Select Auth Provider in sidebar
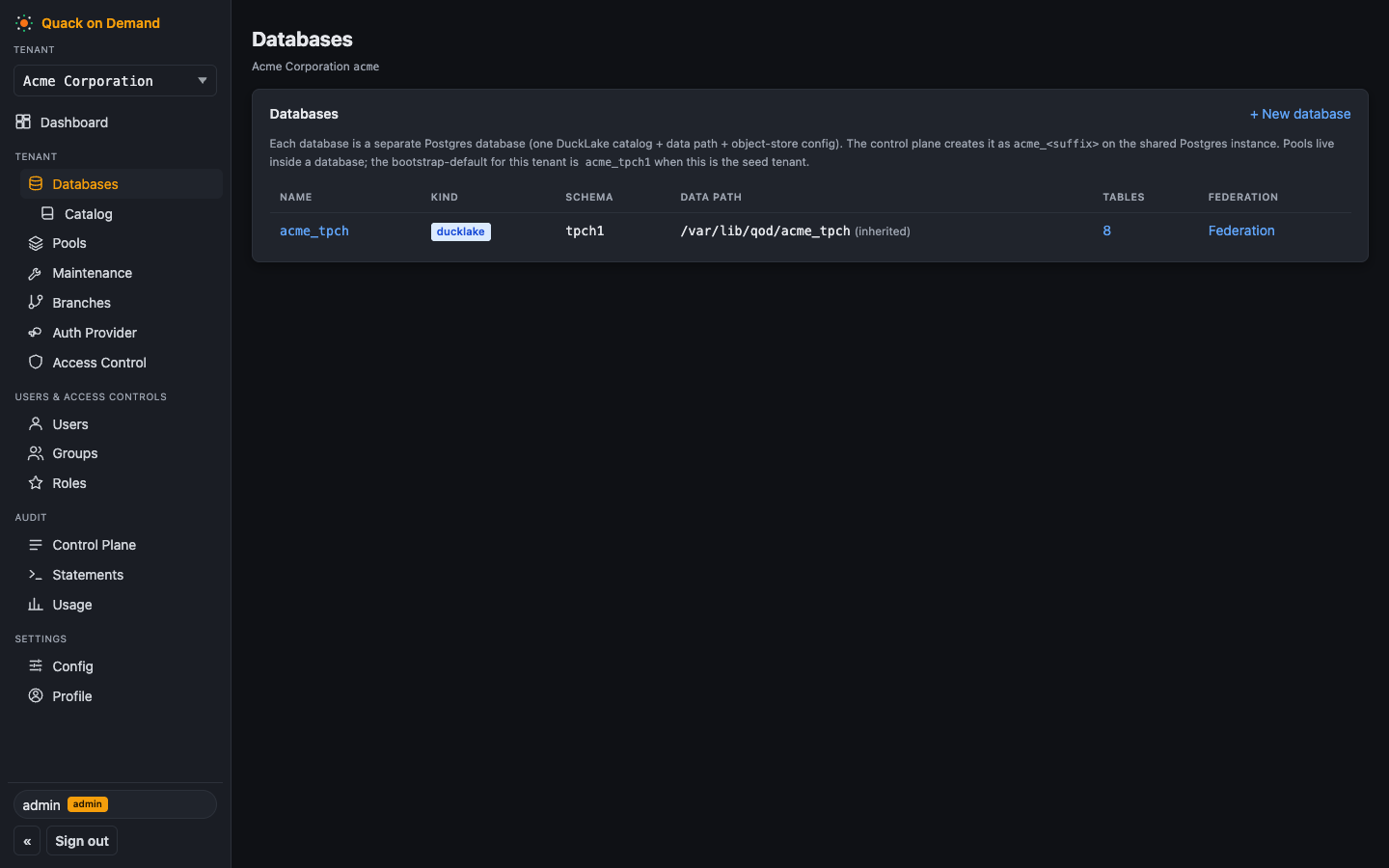 [x=122, y=333]
